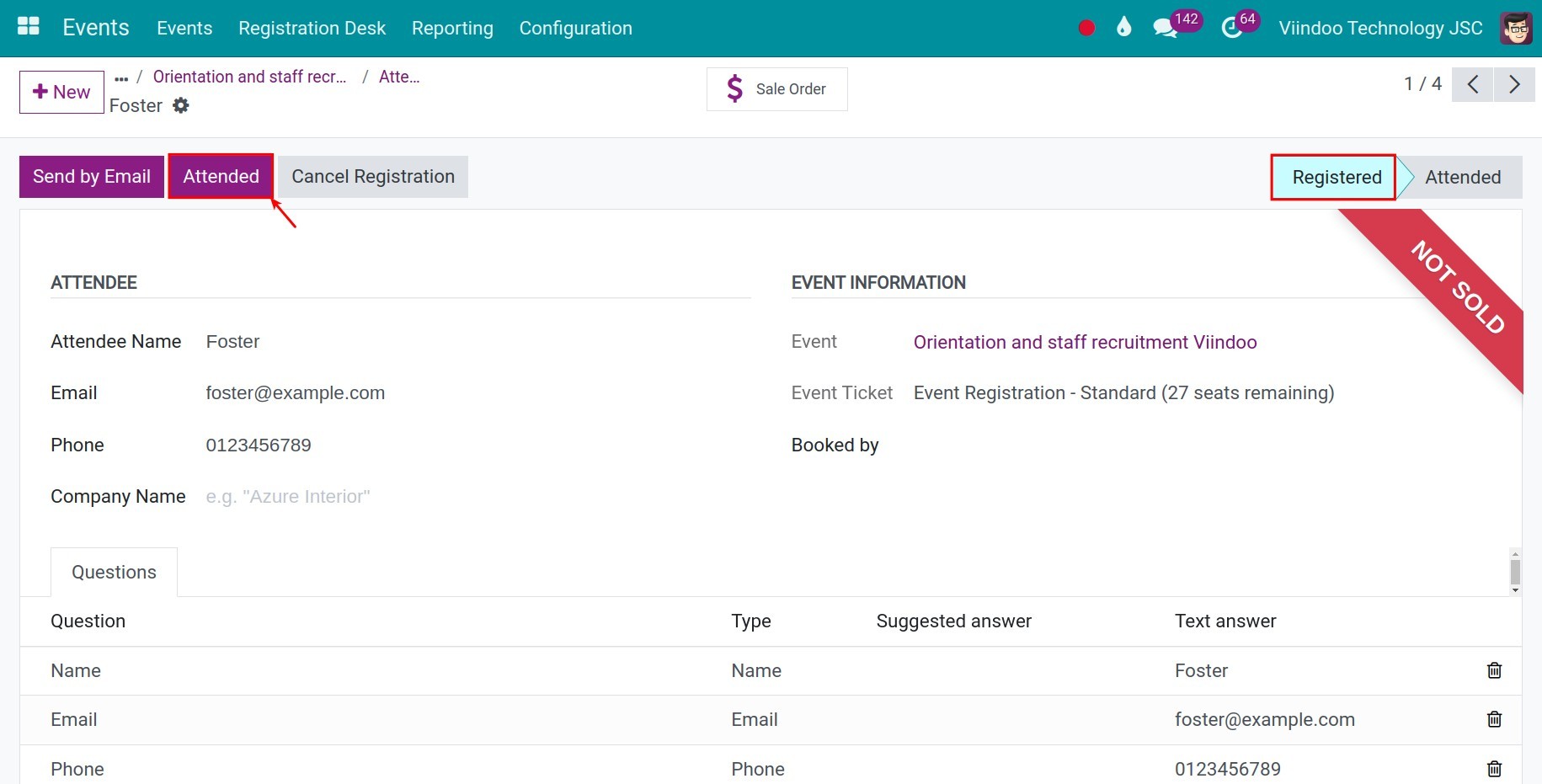This screenshot has width=1542, height=784.
Task: Click the Send by Email button
Action: [x=92, y=177]
